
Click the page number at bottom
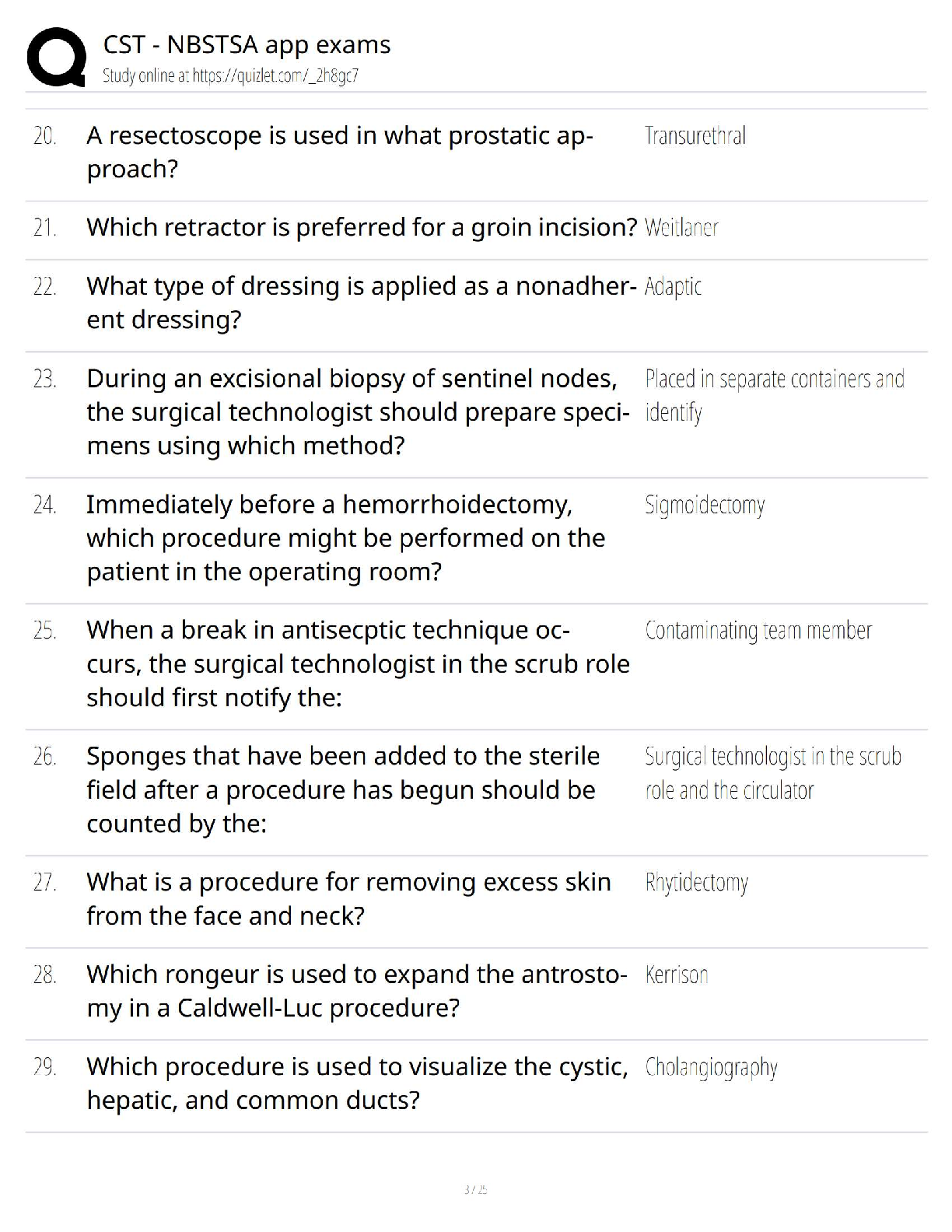click(x=475, y=1189)
